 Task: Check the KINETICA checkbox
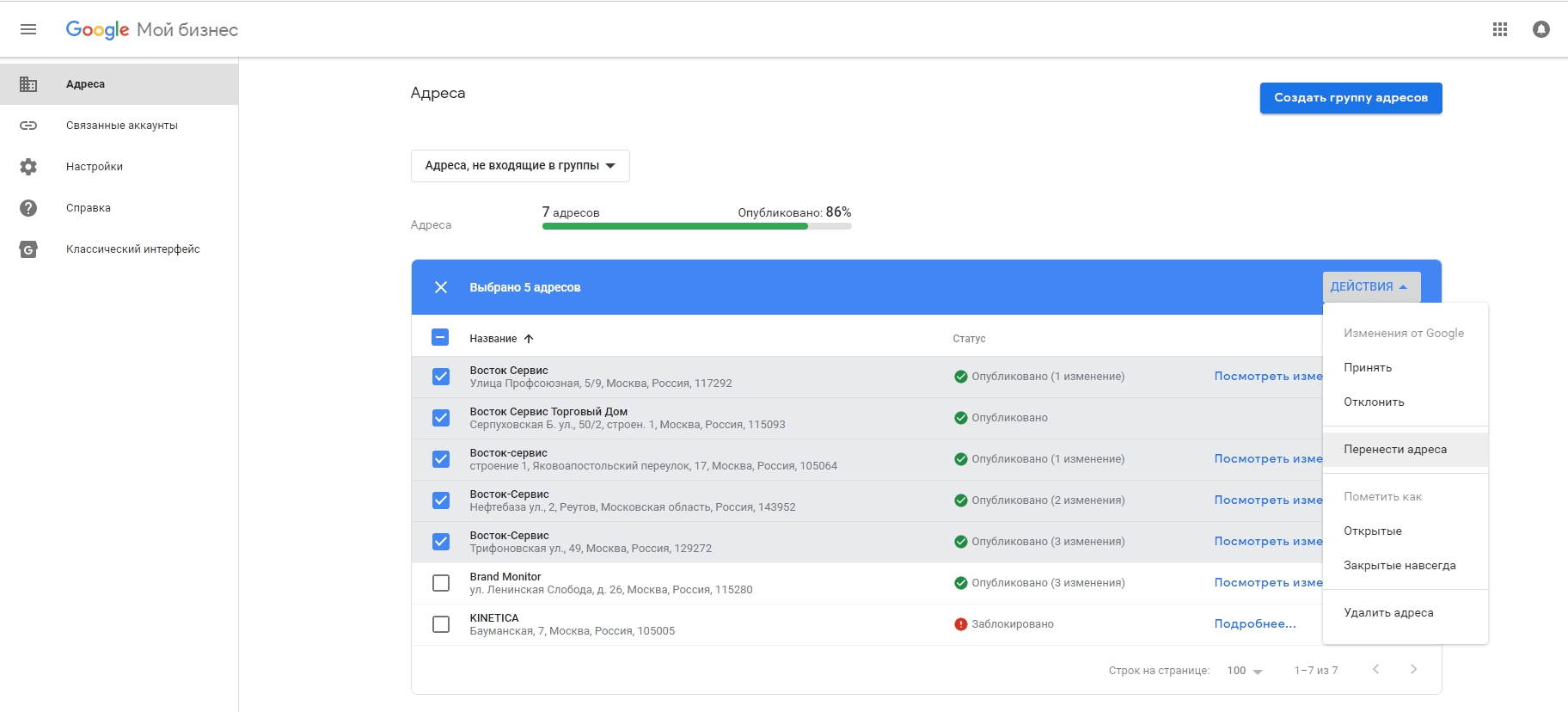[441, 624]
